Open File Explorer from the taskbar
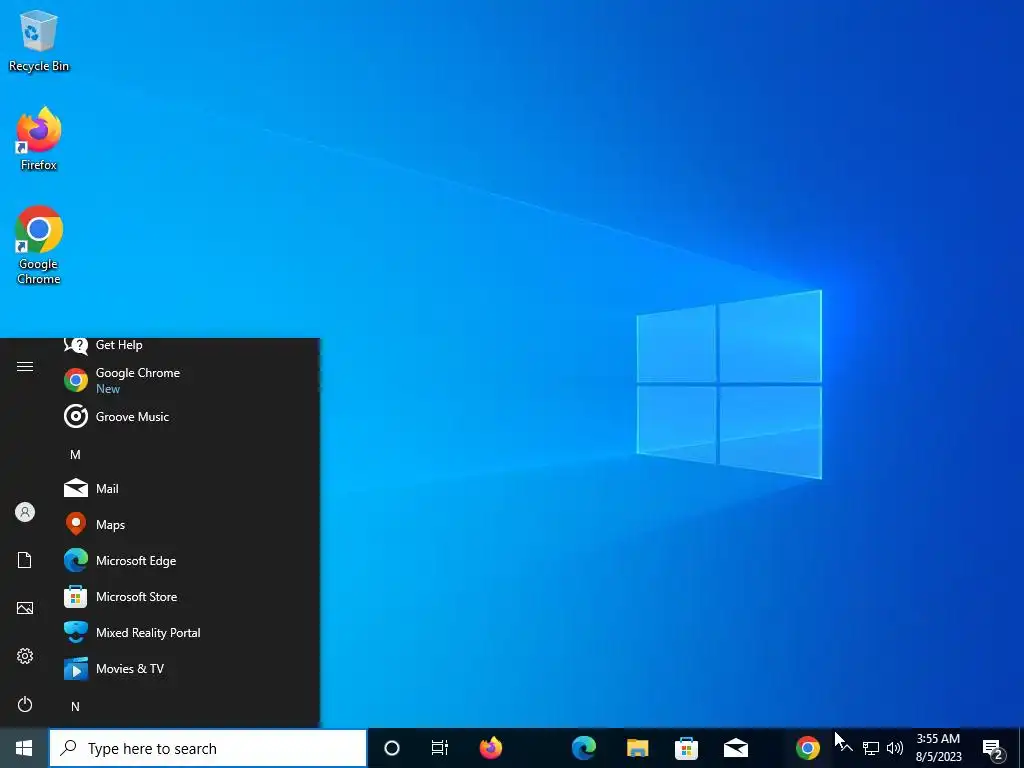Screen dimensions: 1024x768 (x=637, y=748)
